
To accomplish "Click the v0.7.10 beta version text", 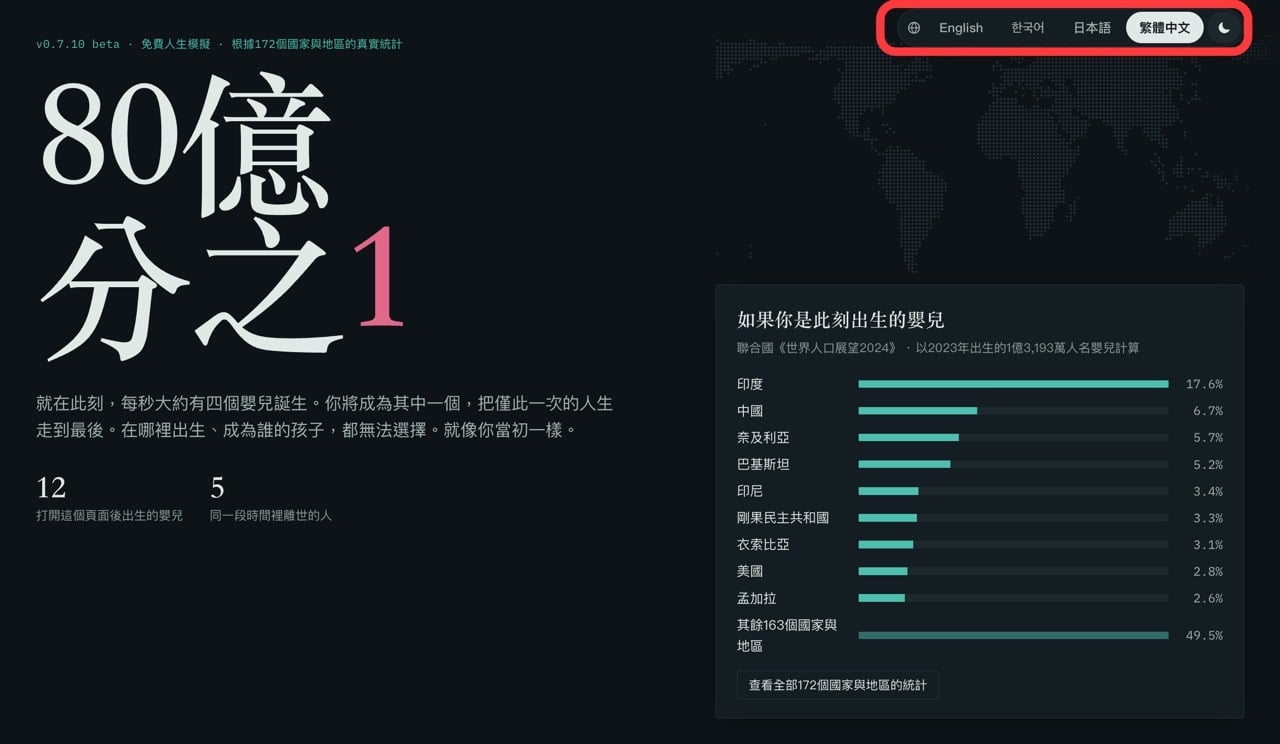I will 78,44.
